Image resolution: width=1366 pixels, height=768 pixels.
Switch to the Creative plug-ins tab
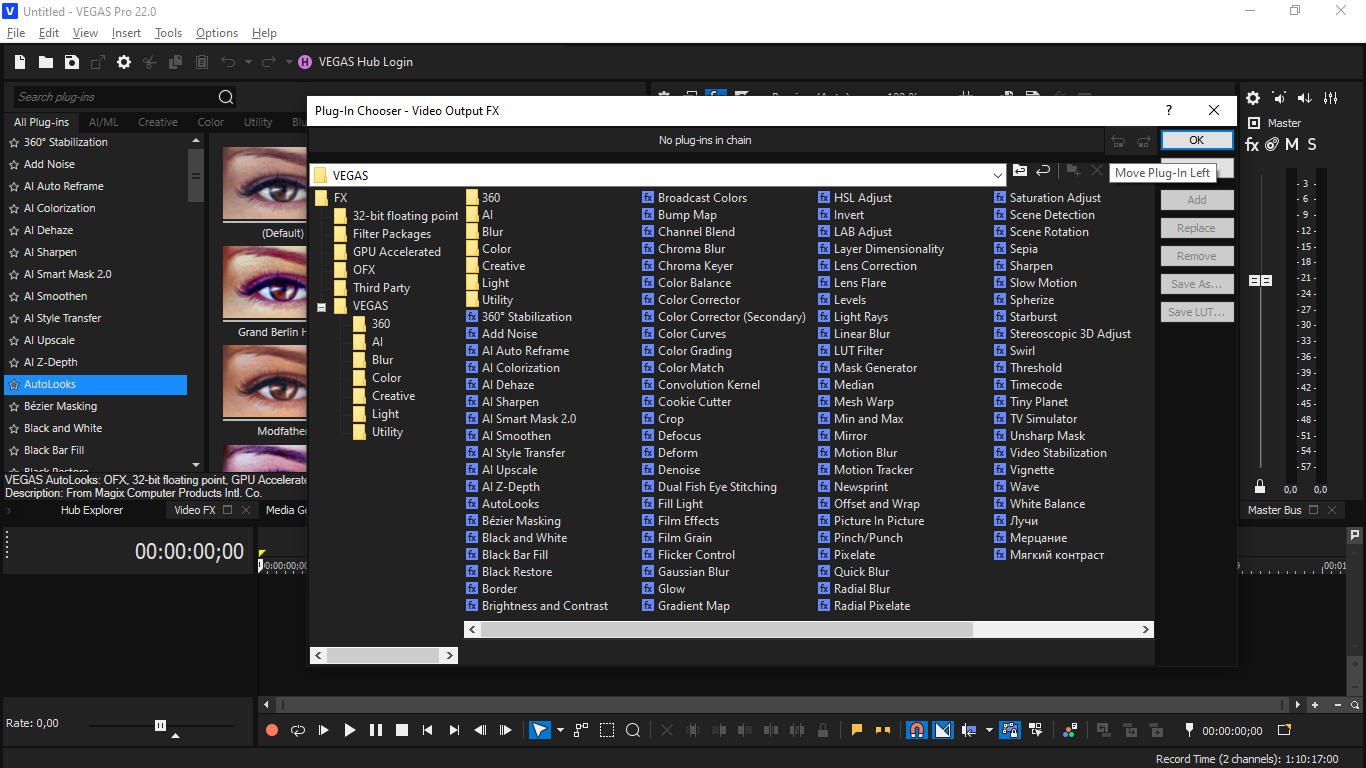click(157, 122)
